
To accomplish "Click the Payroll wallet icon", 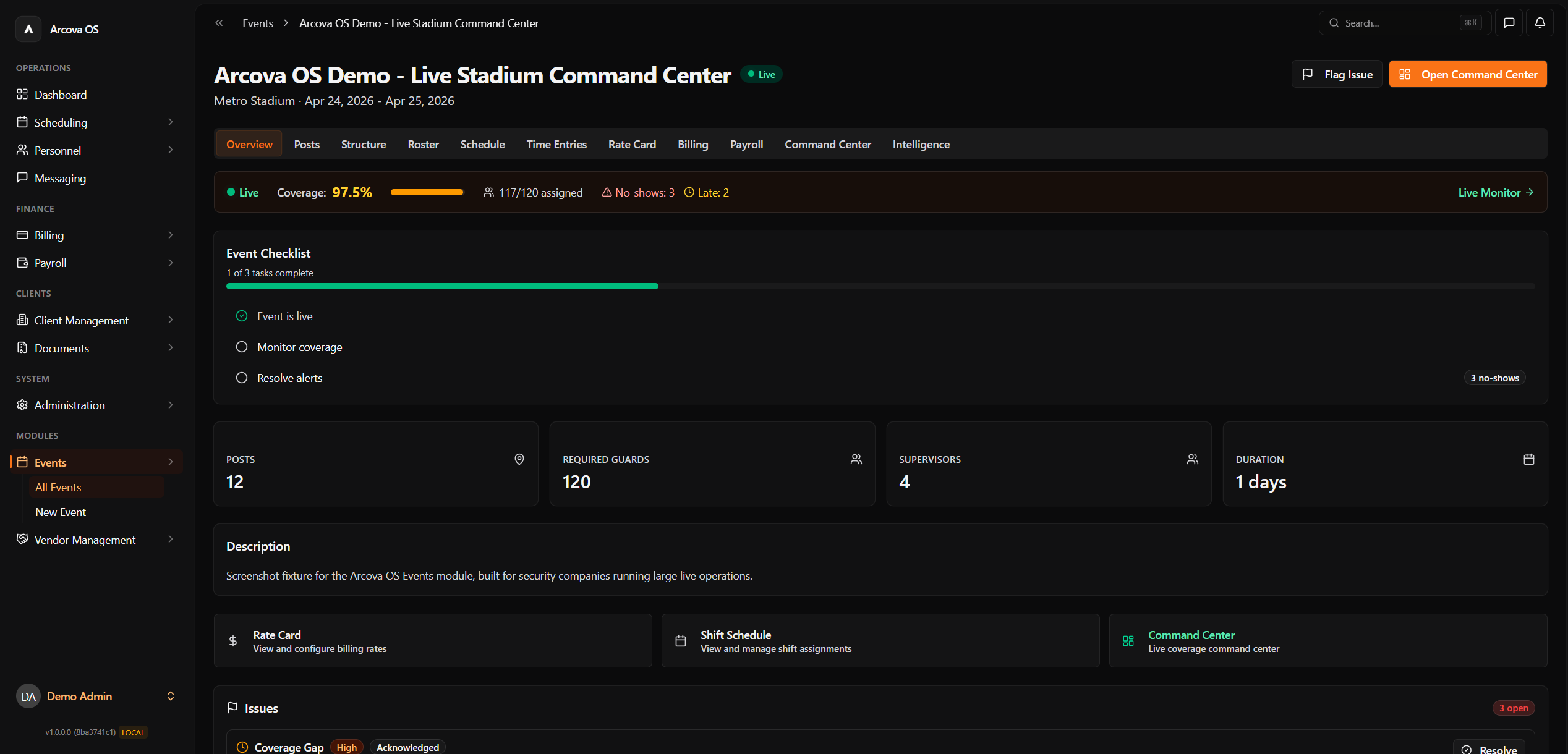I will tap(22, 263).
